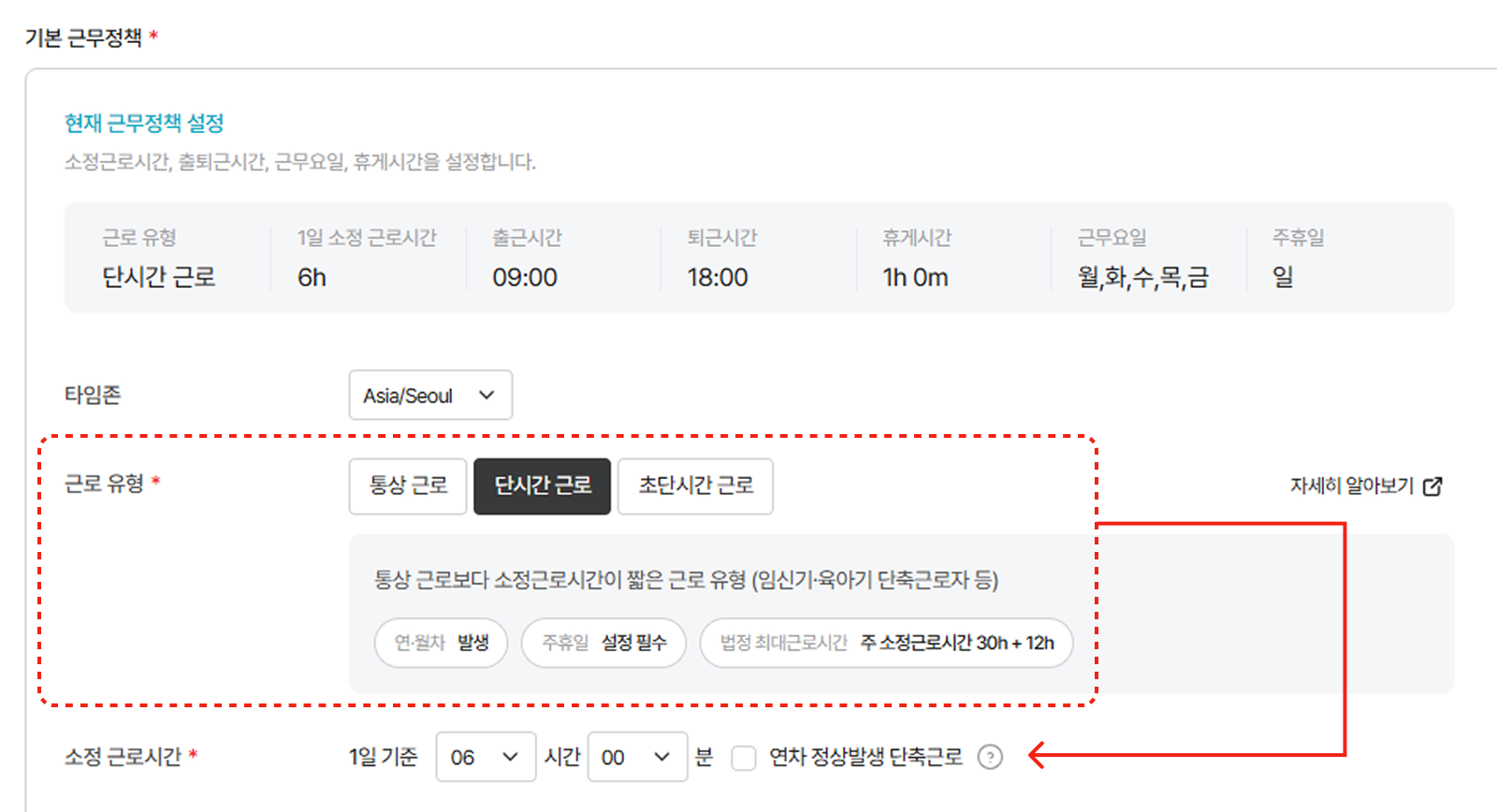Click the 소정근로시간, 출퇴근시간 description line

[300, 162]
